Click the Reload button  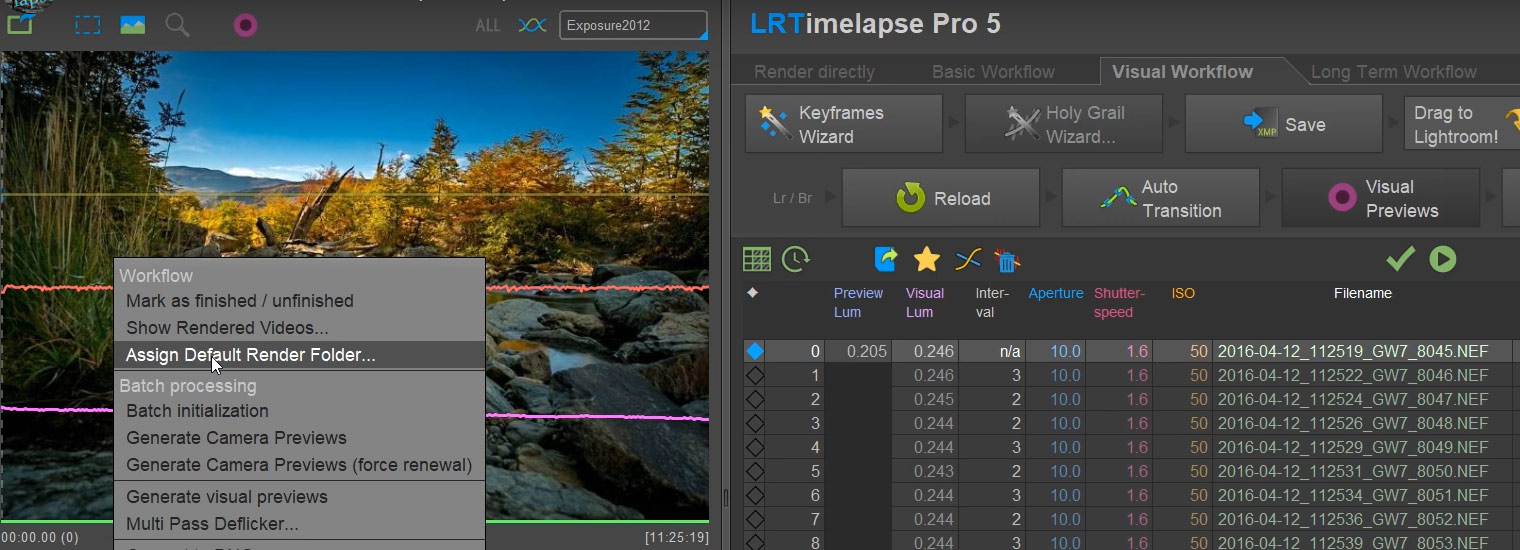(x=941, y=198)
